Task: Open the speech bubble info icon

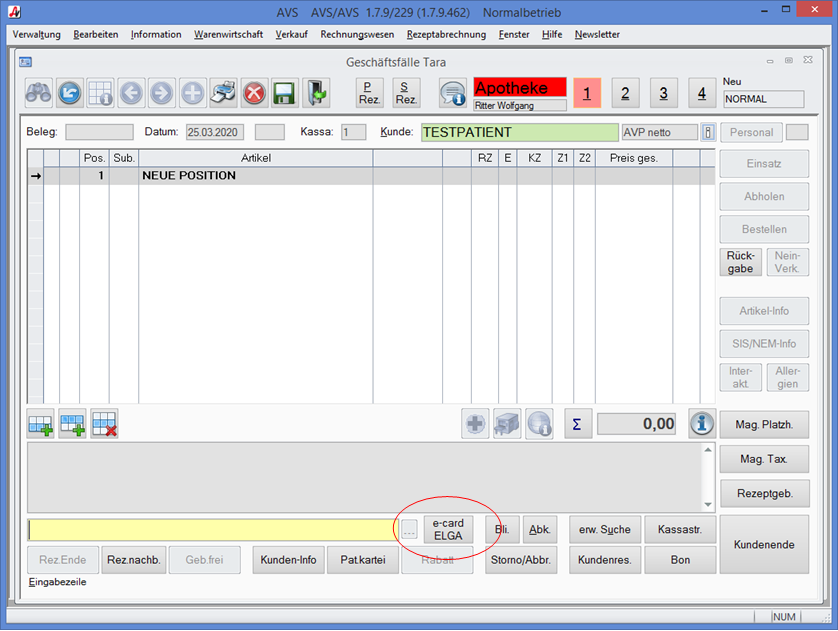Action: pos(453,93)
